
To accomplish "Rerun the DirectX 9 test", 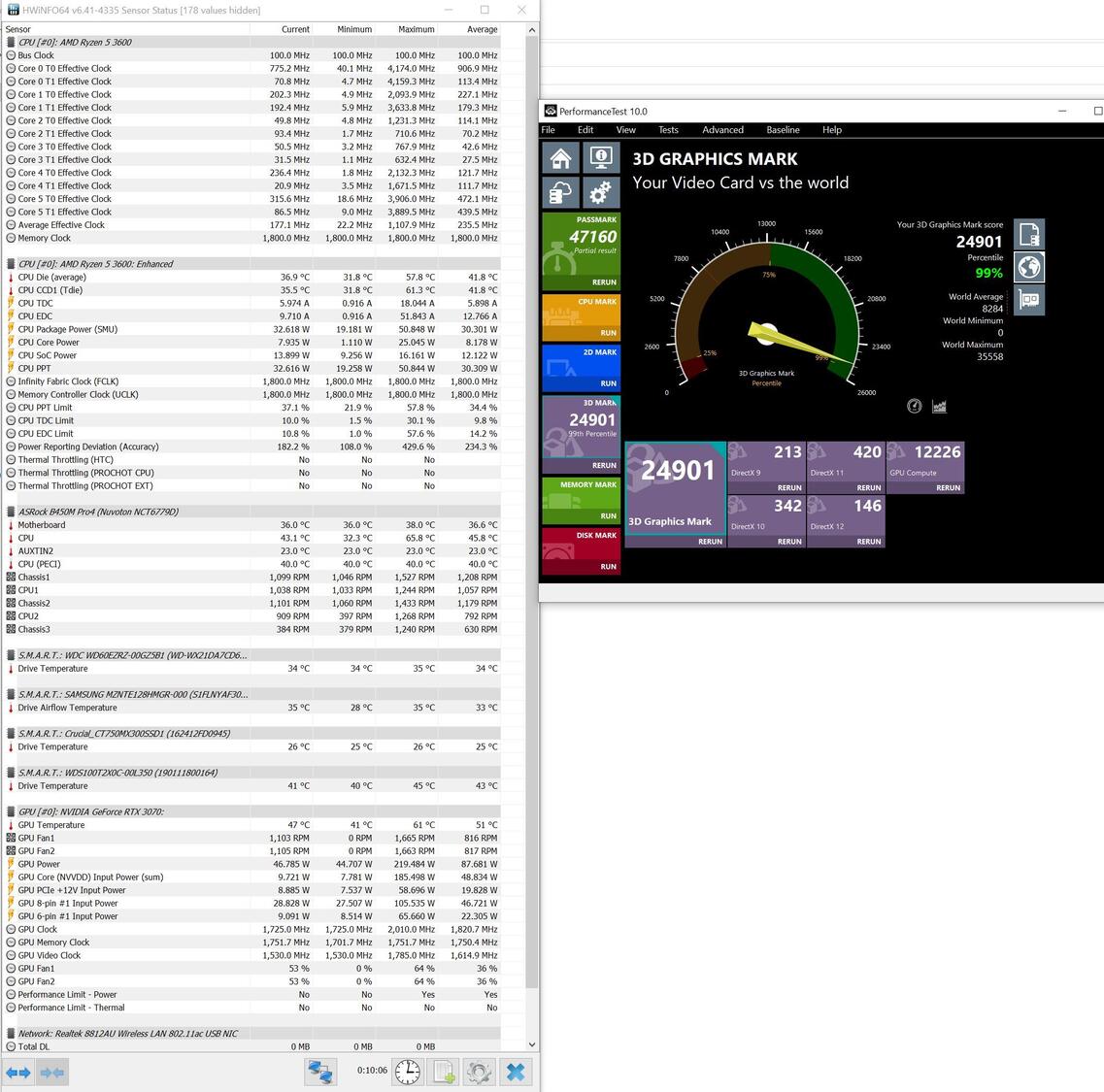I will tap(789, 488).
